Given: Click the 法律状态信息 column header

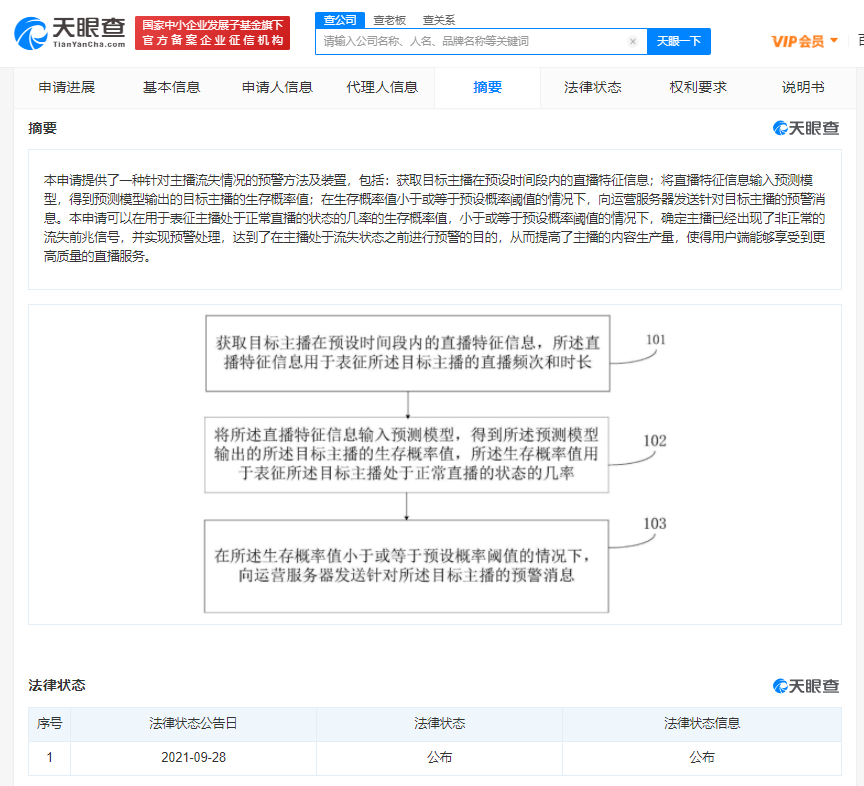Looking at the screenshot, I should (x=702, y=723).
